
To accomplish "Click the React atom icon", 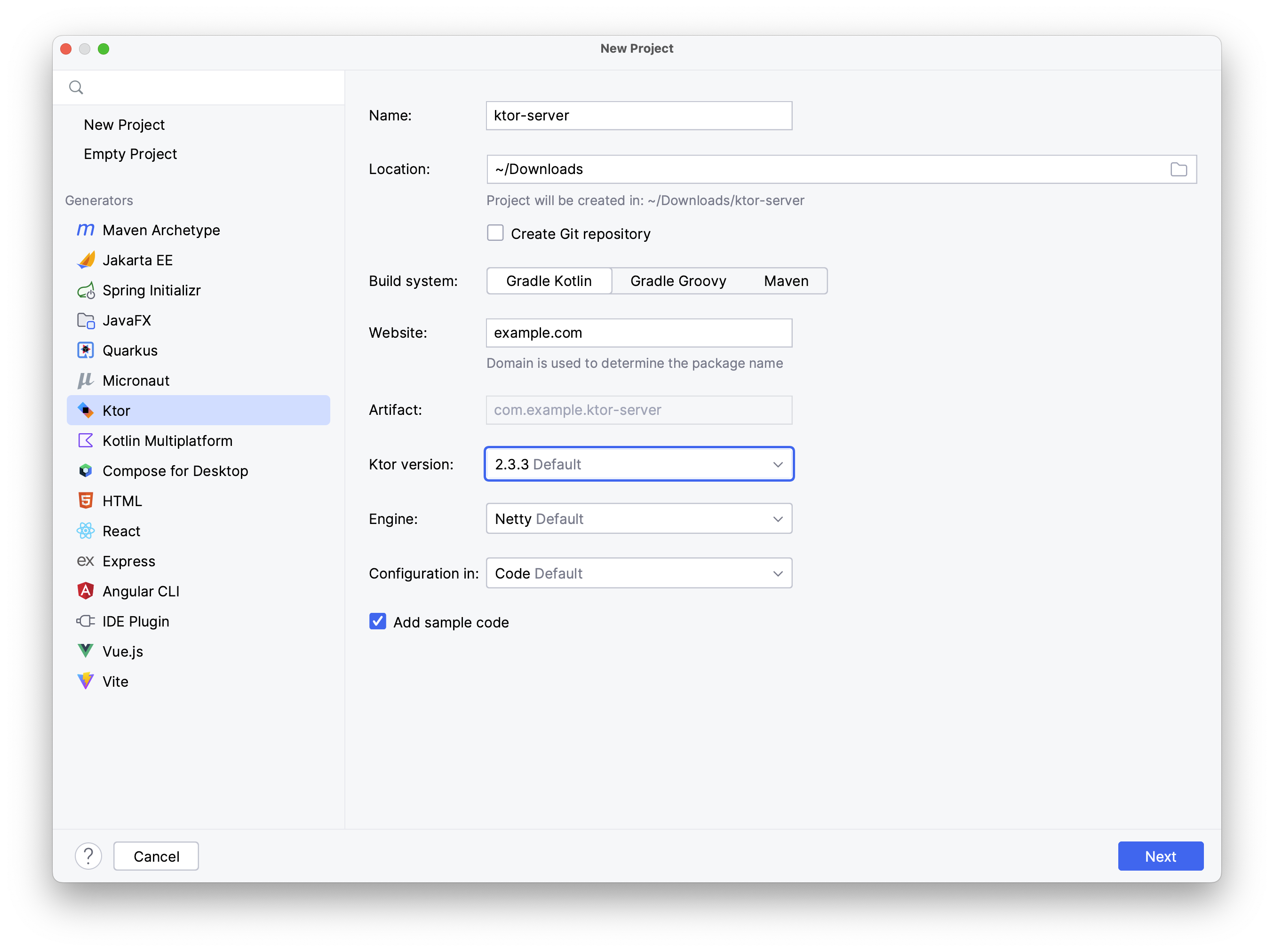I will point(85,531).
